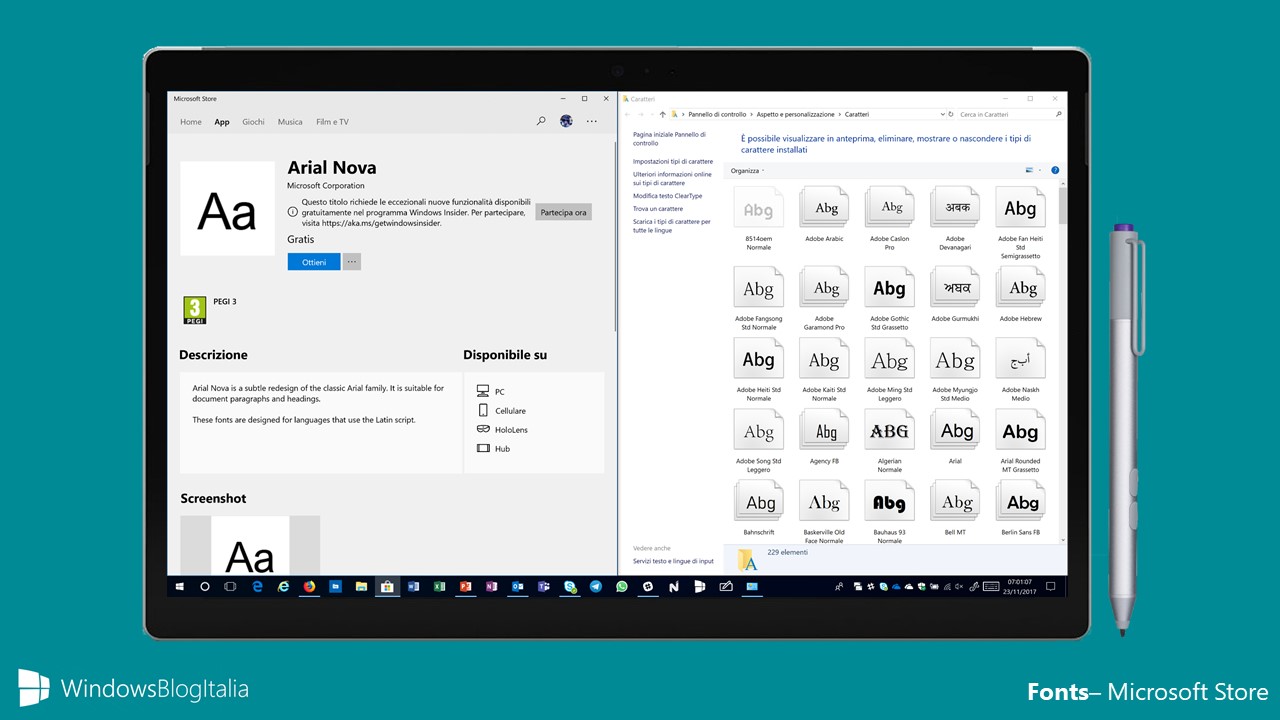The height and width of the screenshot is (720, 1280).
Task: Switch to the Giochi tab
Action: coord(253,122)
